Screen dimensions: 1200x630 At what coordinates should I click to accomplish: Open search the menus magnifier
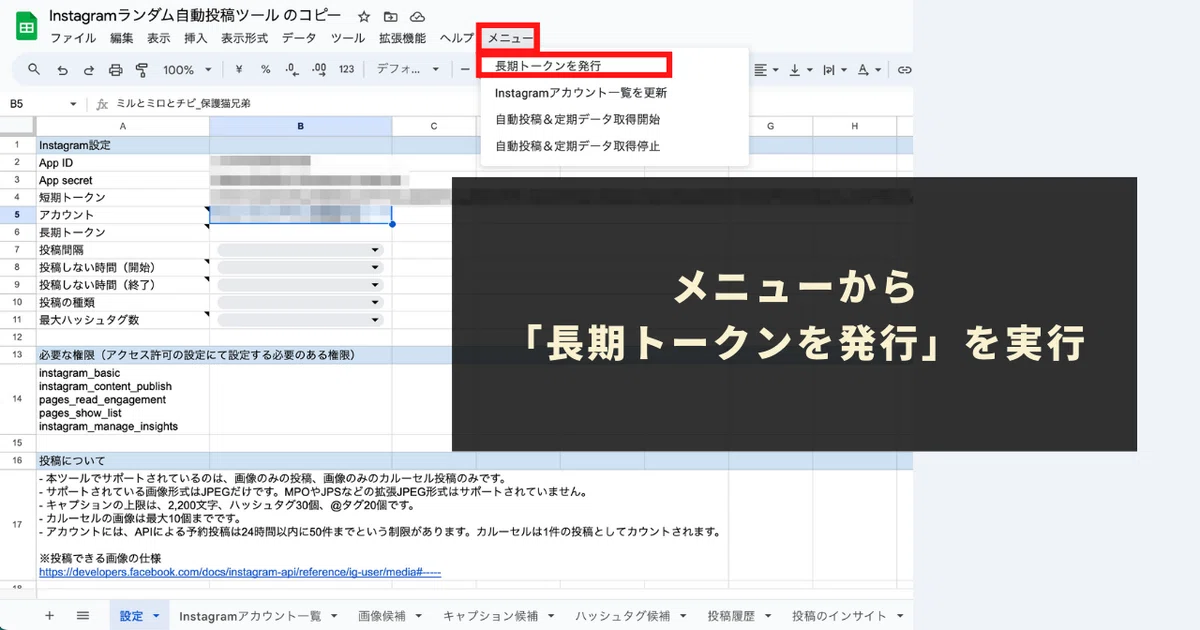(x=34, y=70)
